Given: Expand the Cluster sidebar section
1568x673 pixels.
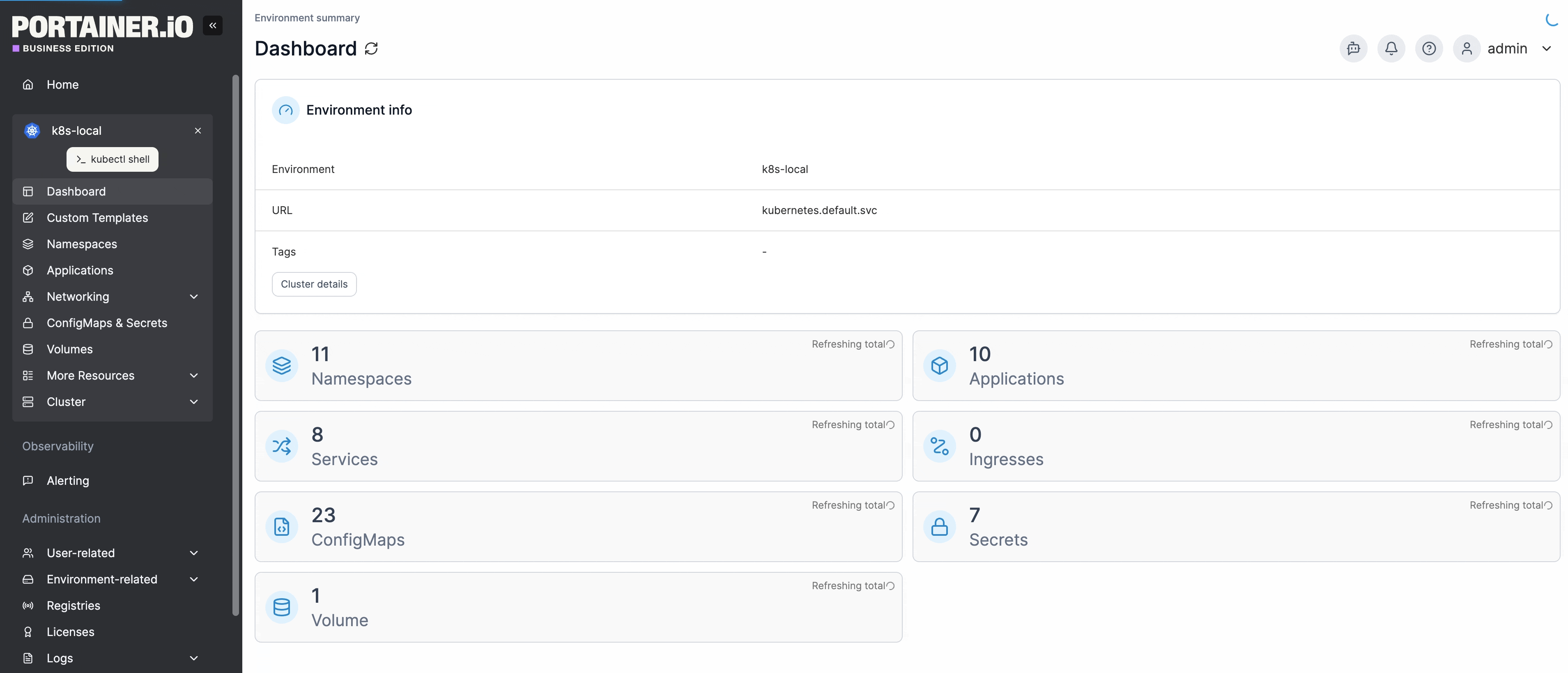Looking at the screenshot, I should point(193,402).
